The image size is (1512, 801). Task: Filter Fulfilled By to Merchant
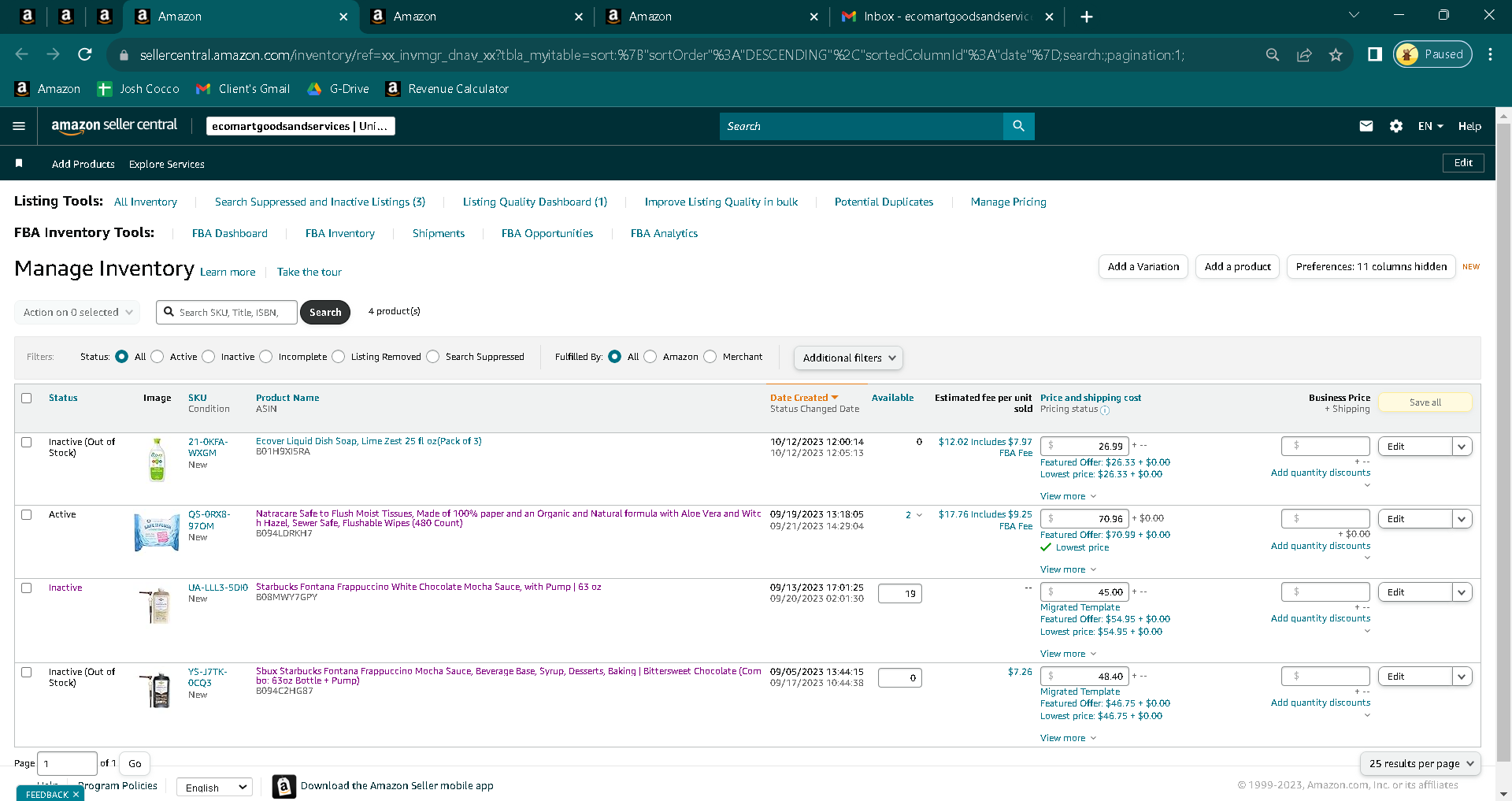click(710, 357)
